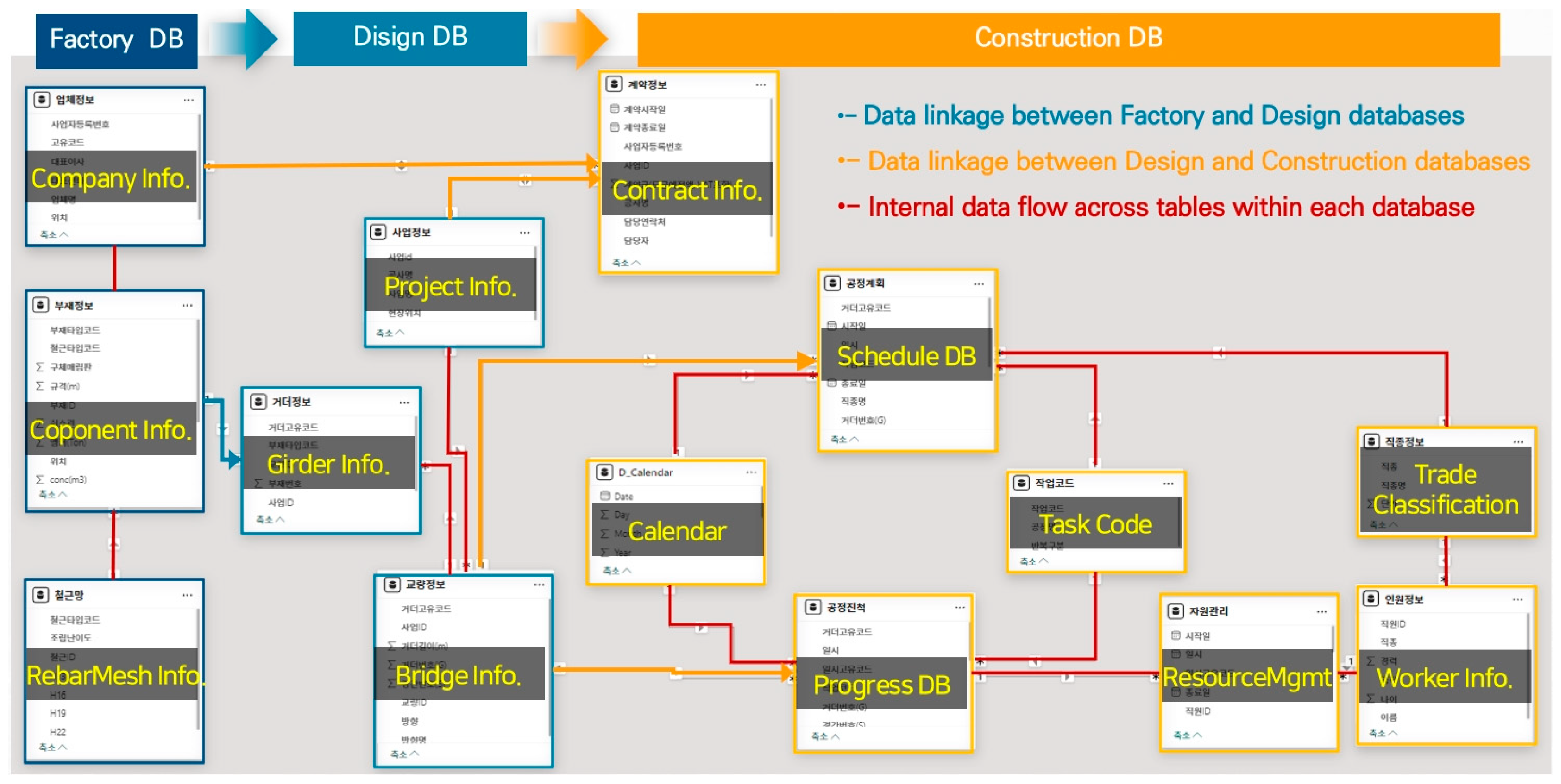This screenshot has height=784, width=1561.
Task: Click the Construction DB orange header
Action: 1068,38
